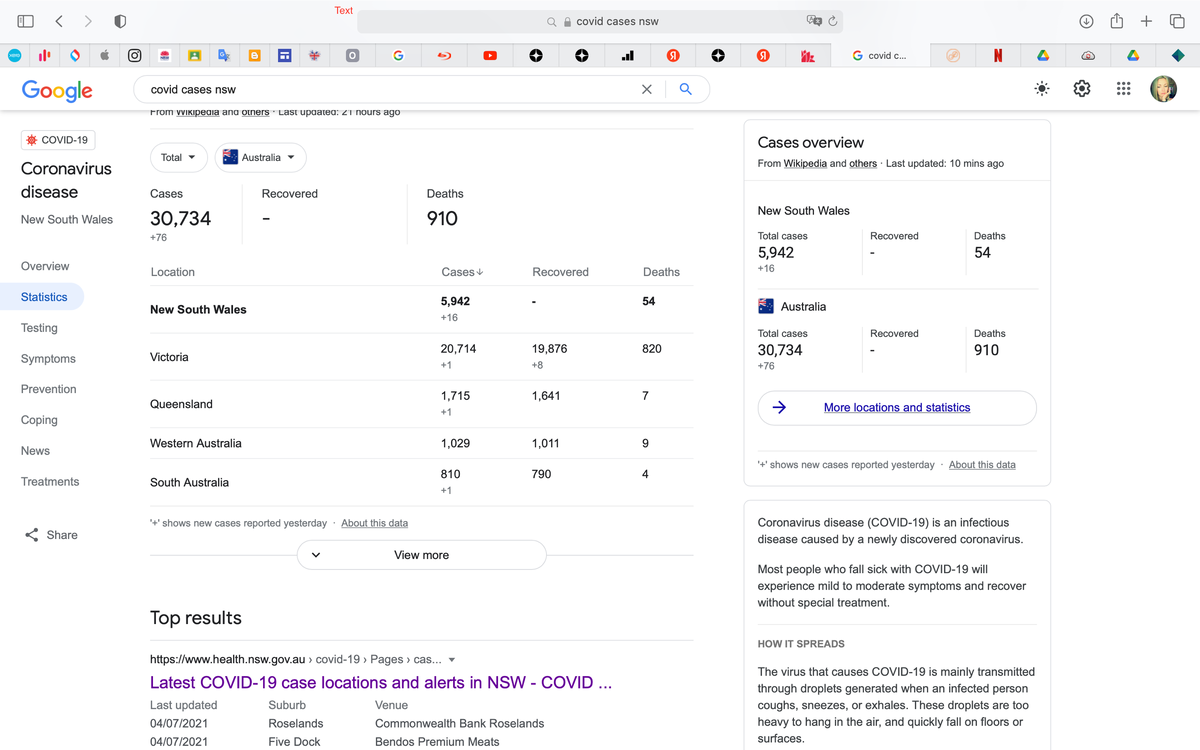Viewport: 1200px width, 750px height.
Task: Select Overview in COVID-19 sidebar
Action: pyautogui.click(x=45, y=266)
